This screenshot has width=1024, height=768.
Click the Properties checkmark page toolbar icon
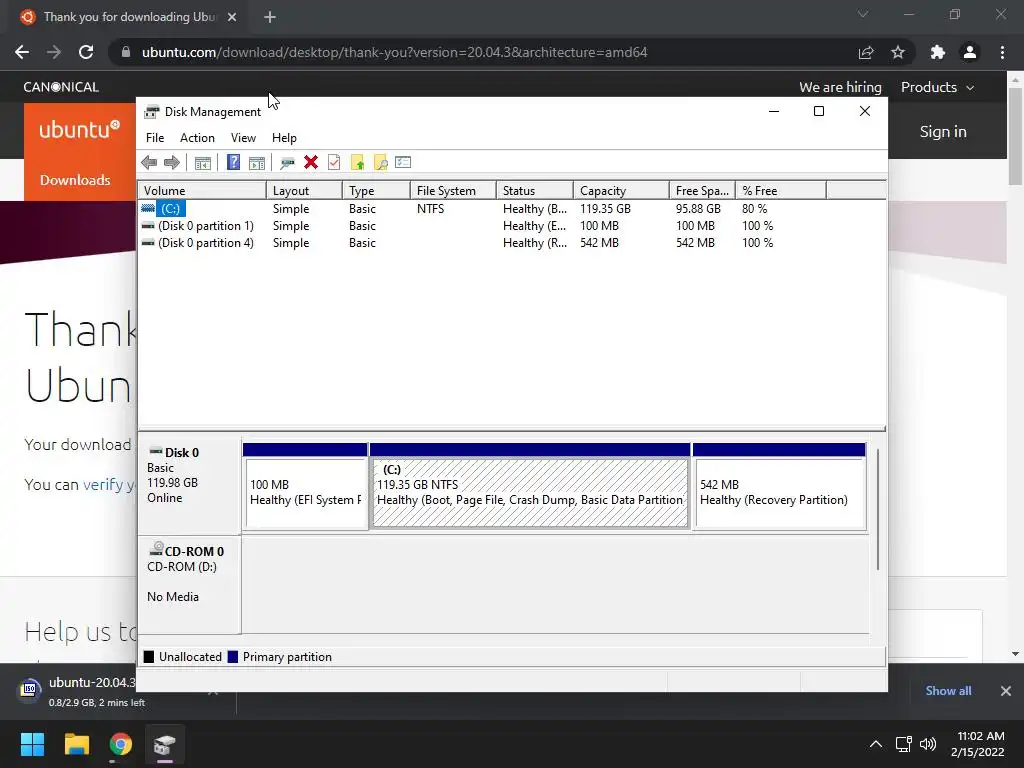tap(334, 163)
